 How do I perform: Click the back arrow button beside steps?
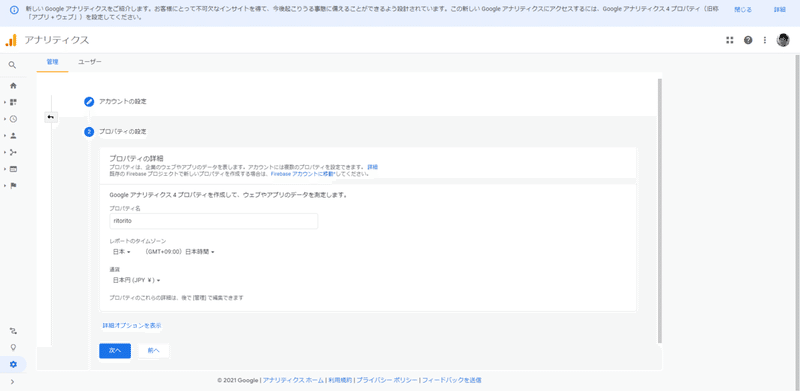51,117
